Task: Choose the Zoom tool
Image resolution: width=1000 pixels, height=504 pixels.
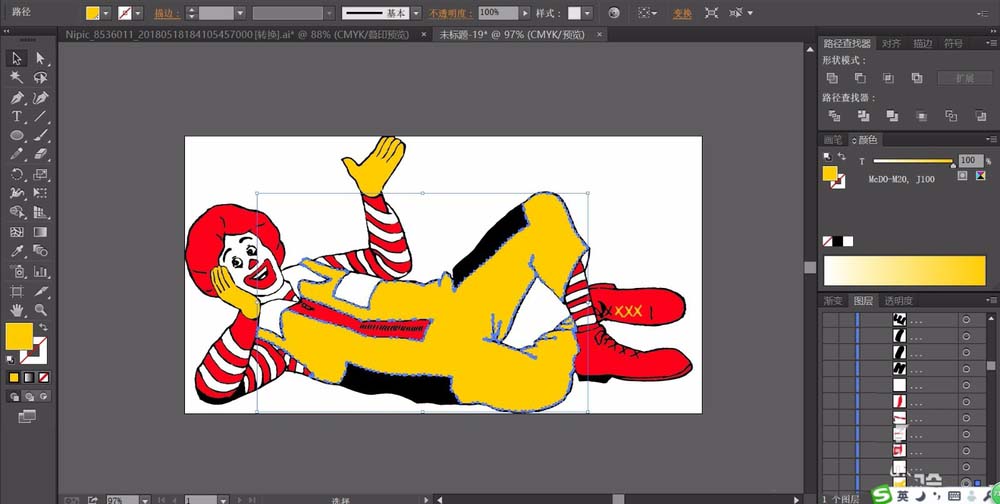Action: tap(41, 310)
